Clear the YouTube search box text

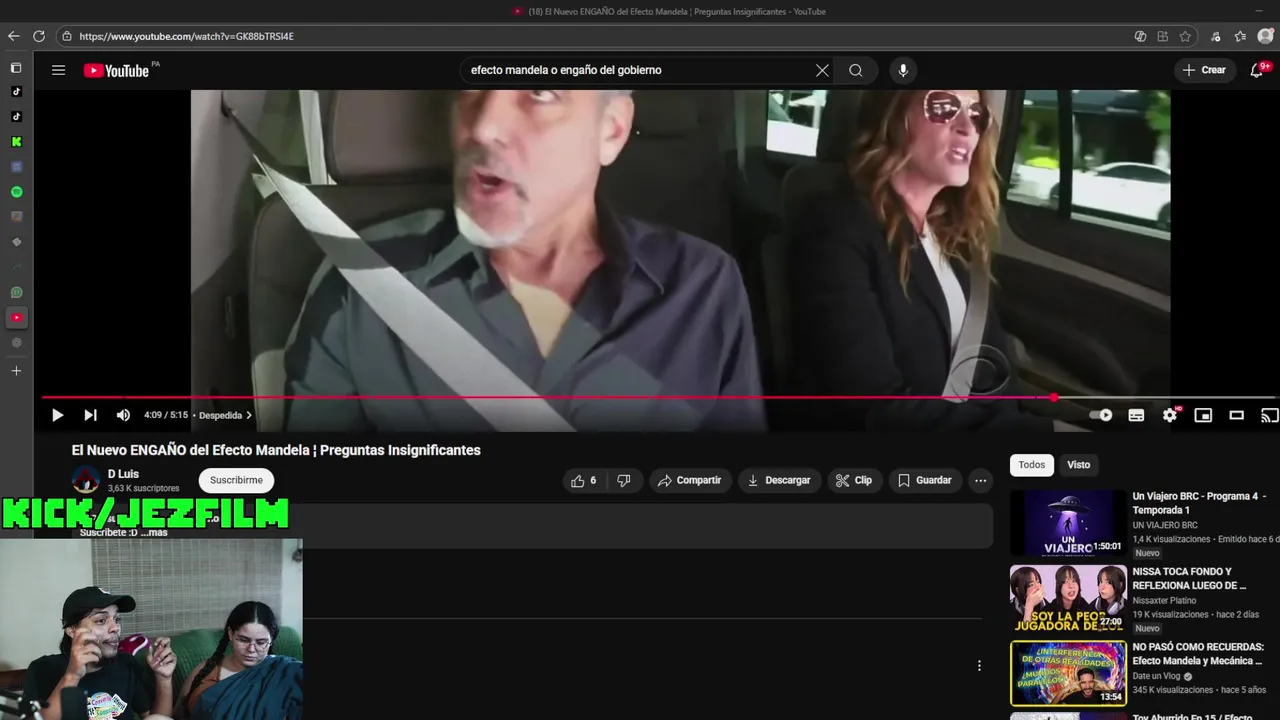pos(822,70)
